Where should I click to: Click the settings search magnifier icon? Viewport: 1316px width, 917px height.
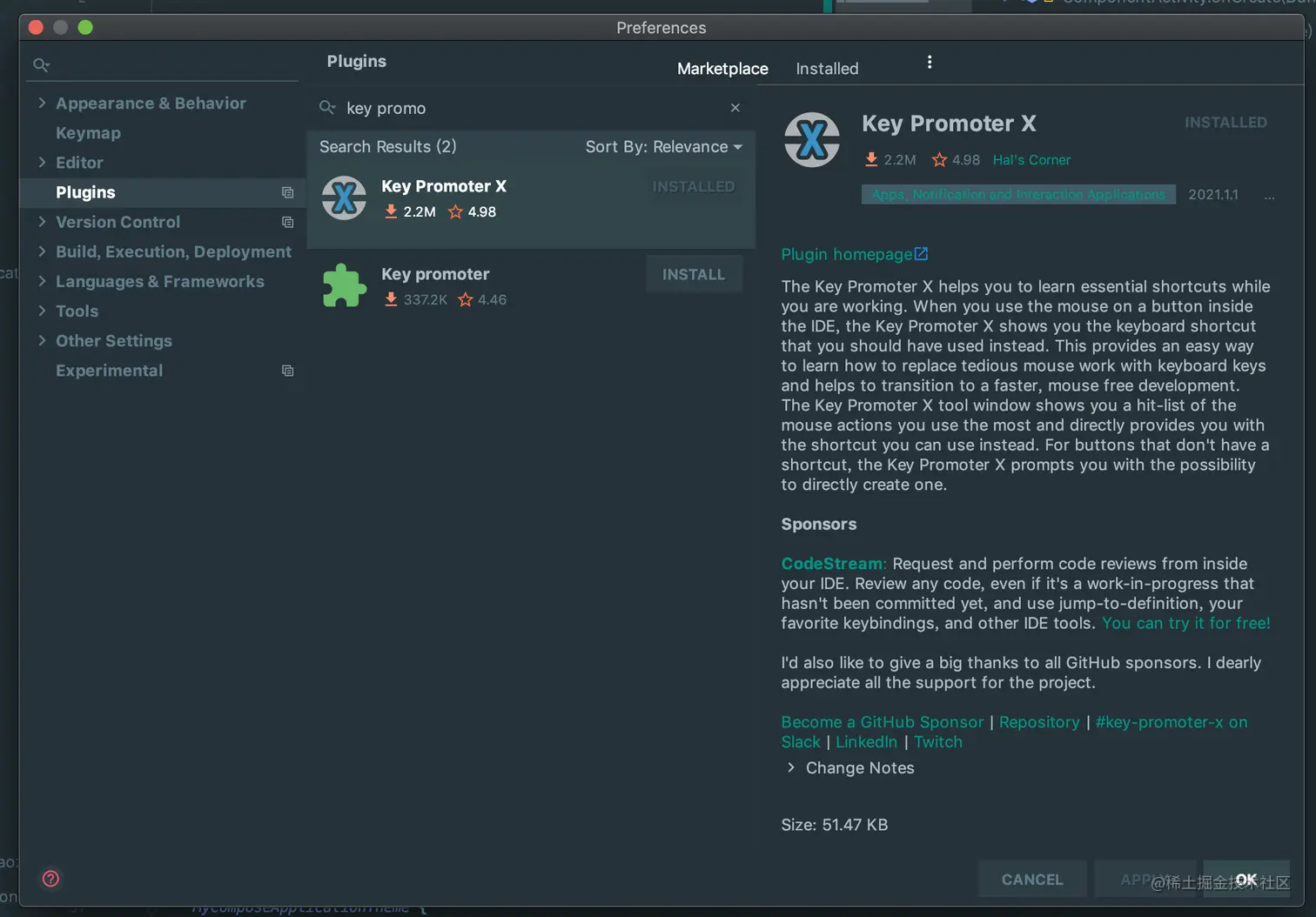coord(41,64)
